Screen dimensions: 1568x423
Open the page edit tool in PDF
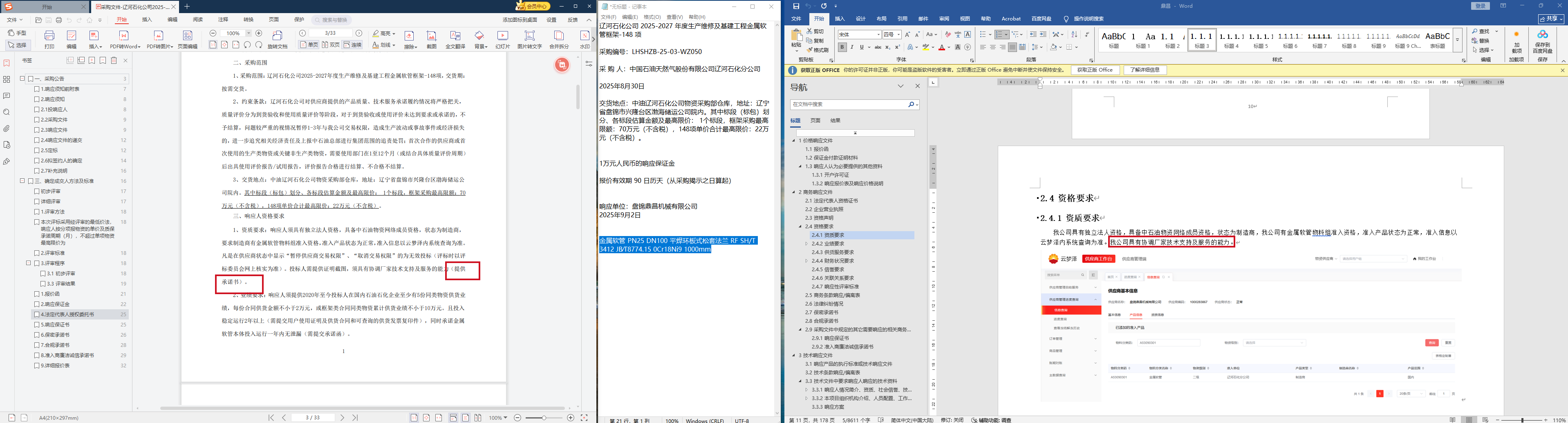pyautogui.click(x=188, y=39)
